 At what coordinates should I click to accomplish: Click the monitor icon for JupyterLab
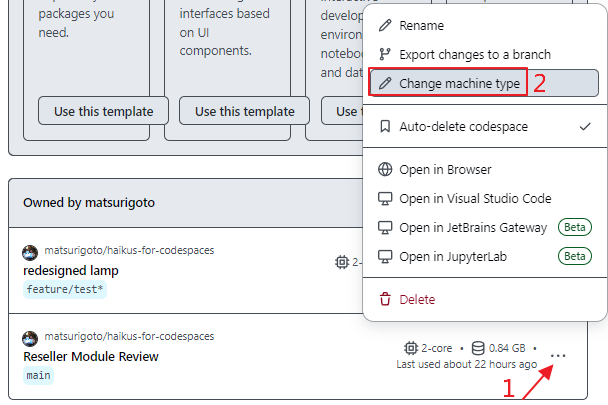point(385,256)
